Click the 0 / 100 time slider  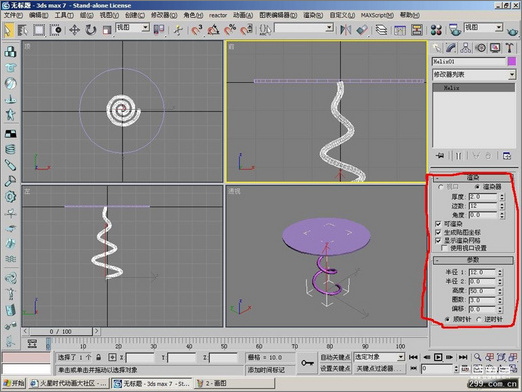tap(60, 331)
